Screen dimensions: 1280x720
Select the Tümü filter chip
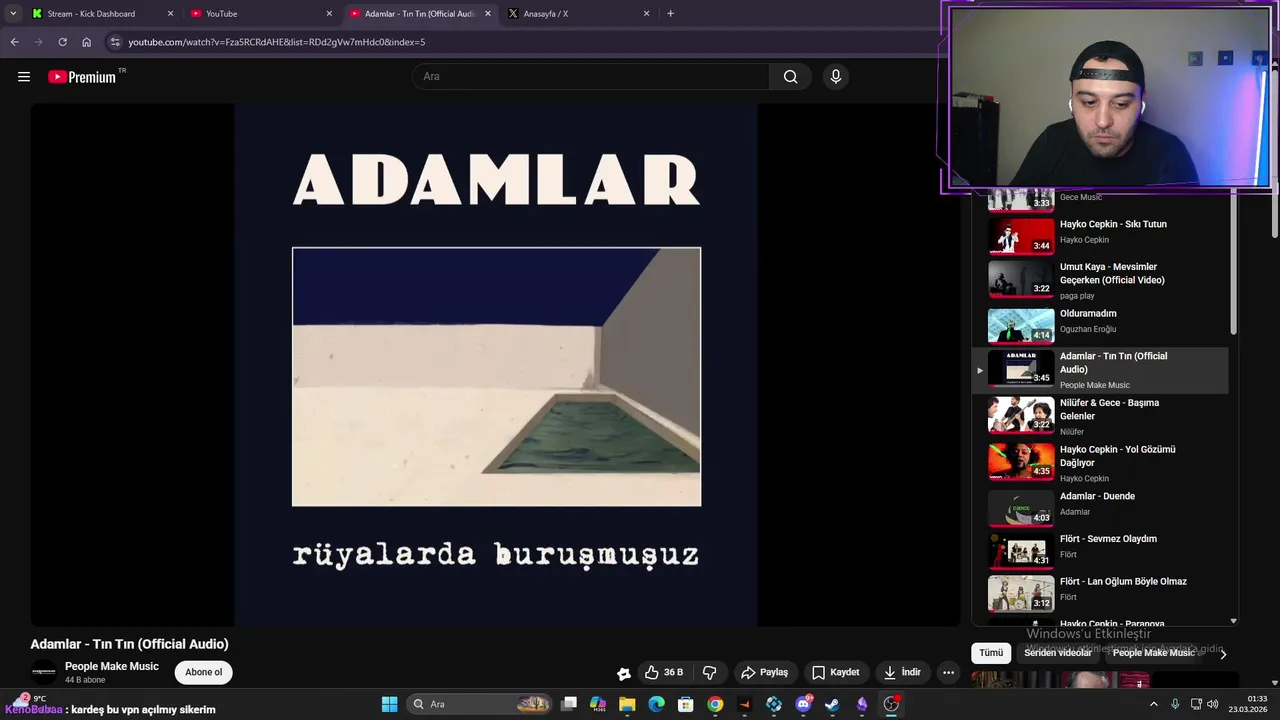tap(991, 653)
